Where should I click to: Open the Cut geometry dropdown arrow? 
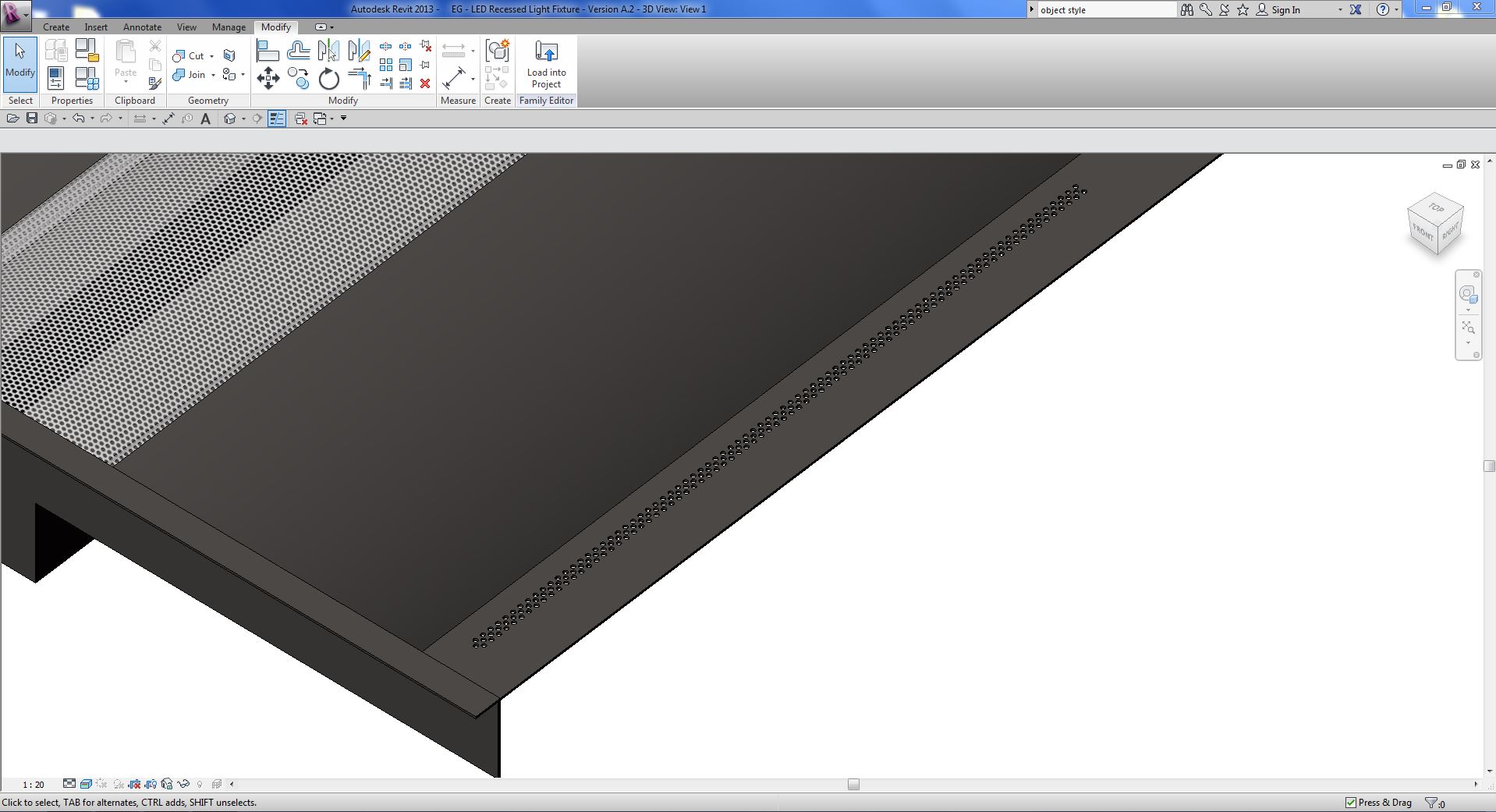point(211,56)
